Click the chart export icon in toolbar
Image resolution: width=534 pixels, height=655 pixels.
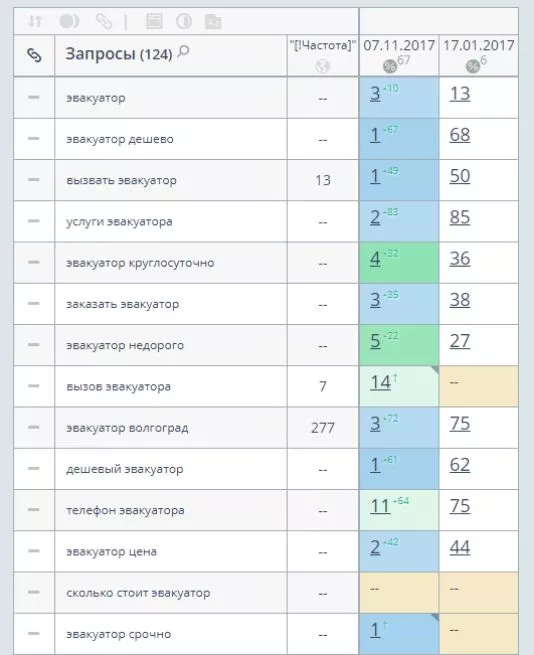213,21
